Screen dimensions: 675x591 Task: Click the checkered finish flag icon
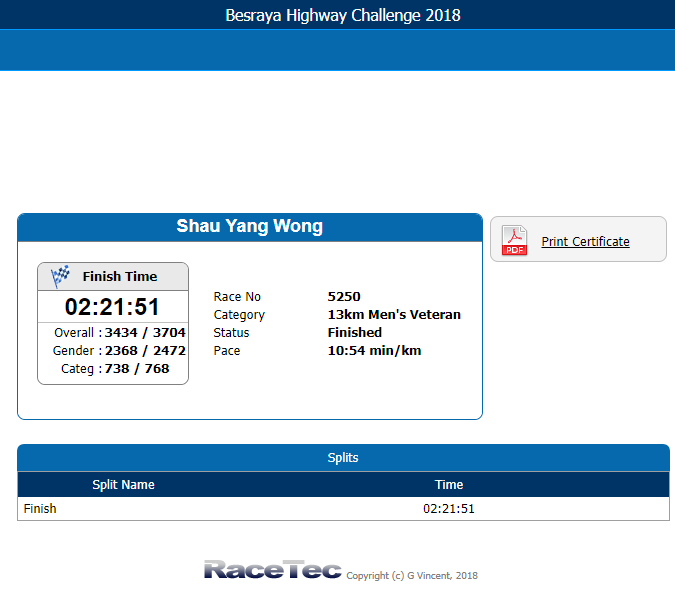(60, 276)
